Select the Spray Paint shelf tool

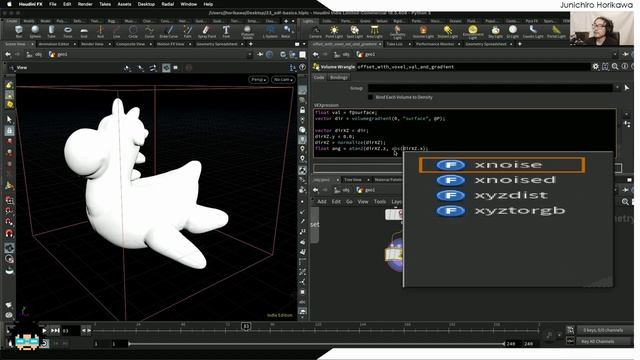207,31
